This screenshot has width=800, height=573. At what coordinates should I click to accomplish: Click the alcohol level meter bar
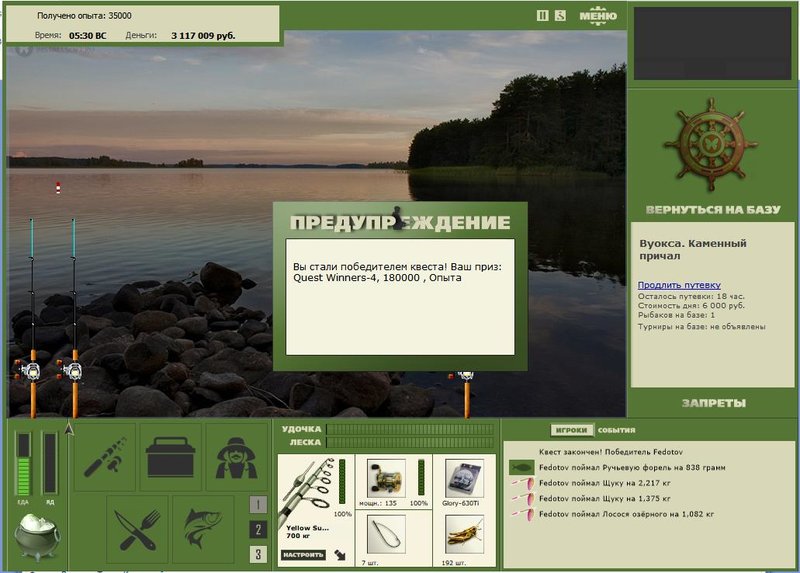pos(50,464)
